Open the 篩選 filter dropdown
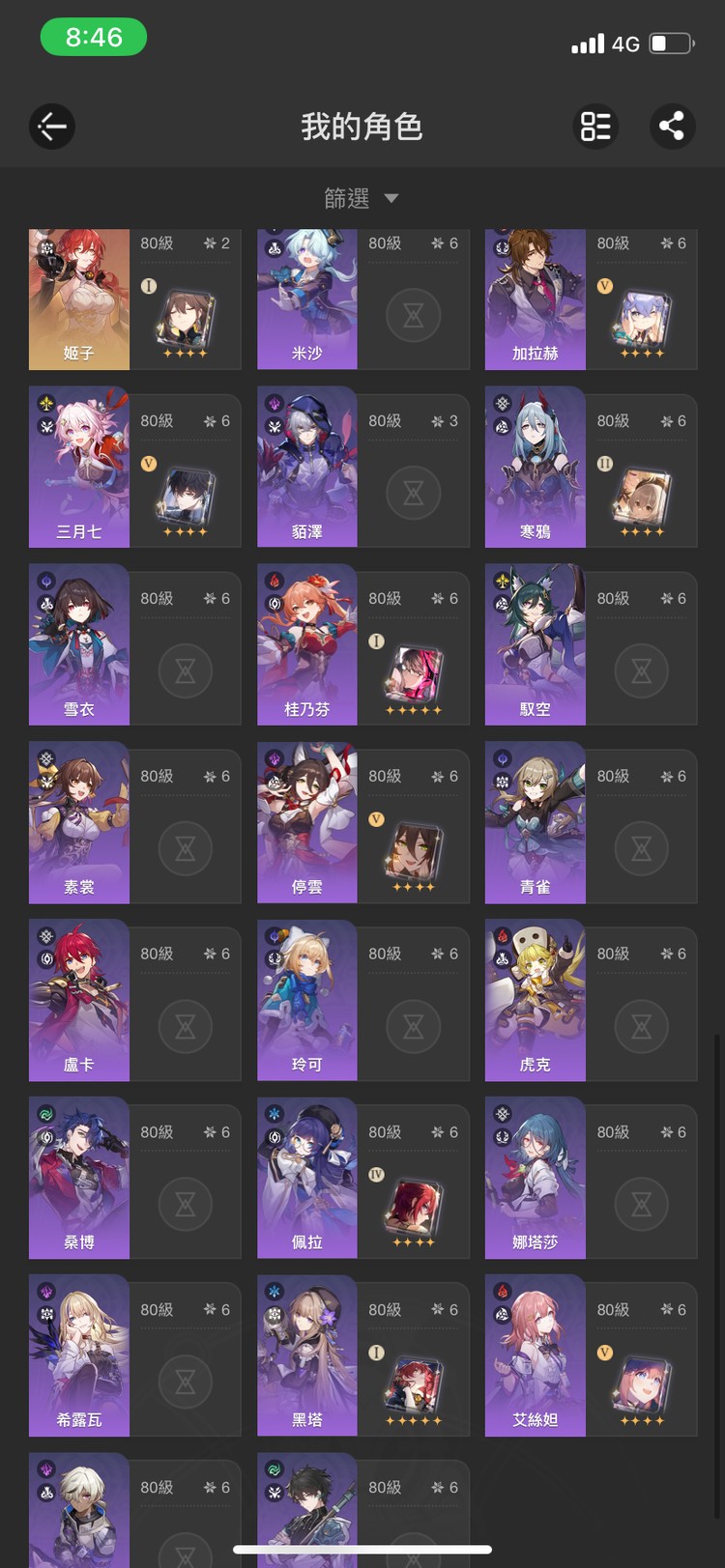This screenshot has width=725, height=1568. tap(361, 198)
